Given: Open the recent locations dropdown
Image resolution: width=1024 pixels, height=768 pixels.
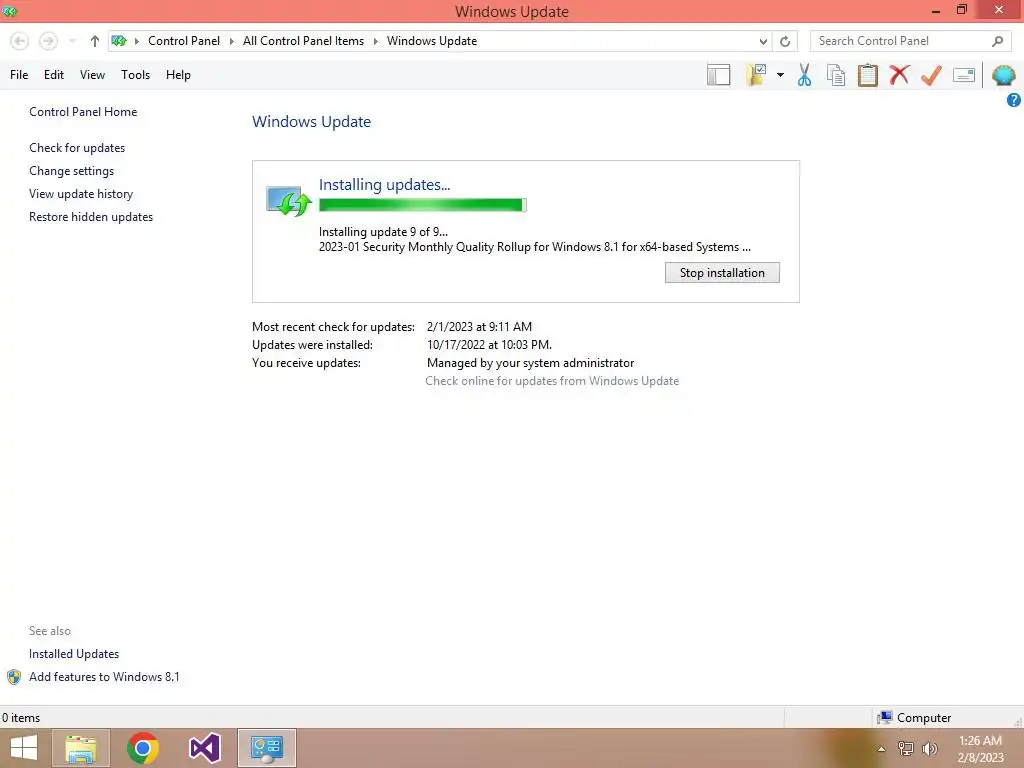Looking at the screenshot, I should point(72,41).
